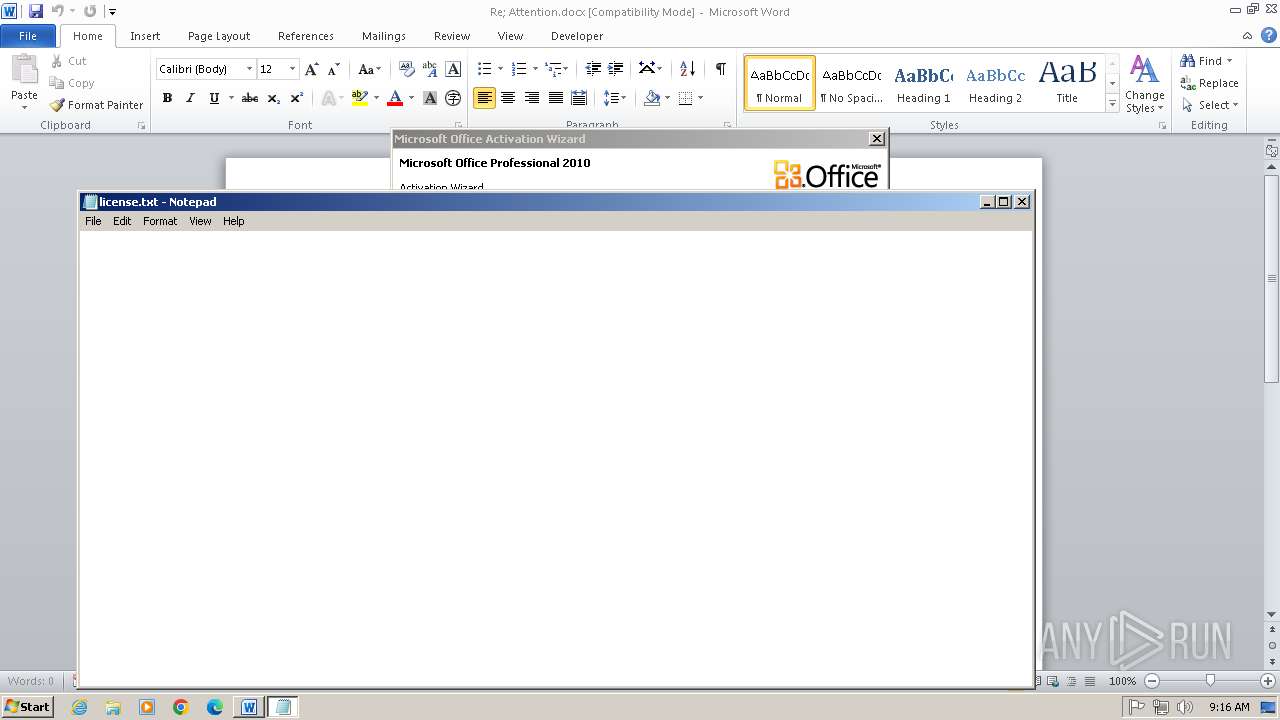The width and height of the screenshot is (1280, 720).
Task: Click the Paste icon
Action: (x=24, y=70)
